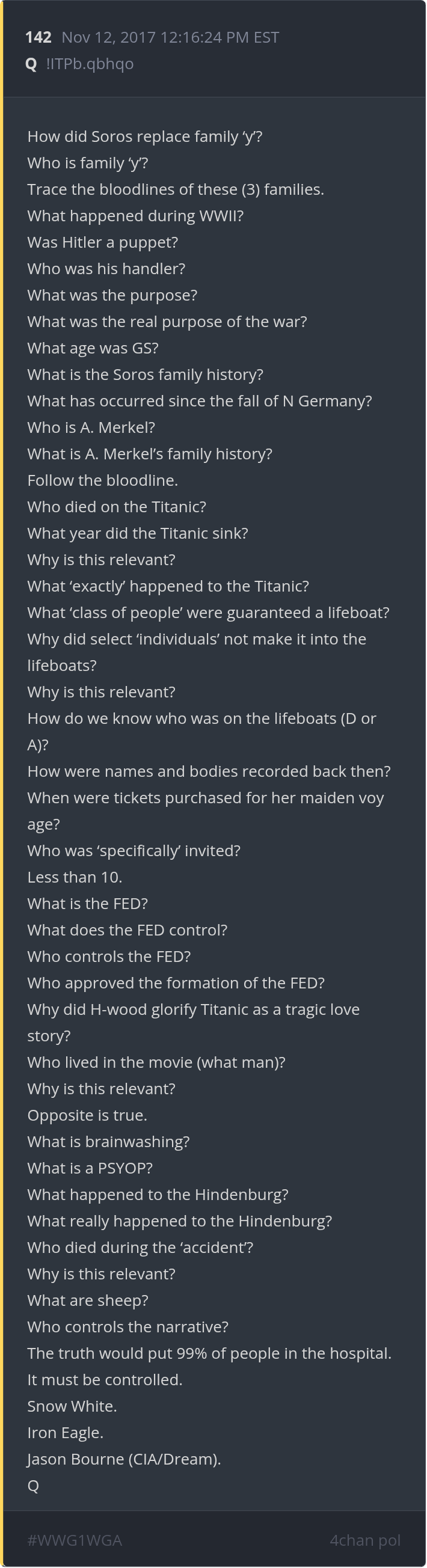The width and height of the screenshot is (427, 1568).
Task: Click "What is the FED?" line
Action: [88, 903]
